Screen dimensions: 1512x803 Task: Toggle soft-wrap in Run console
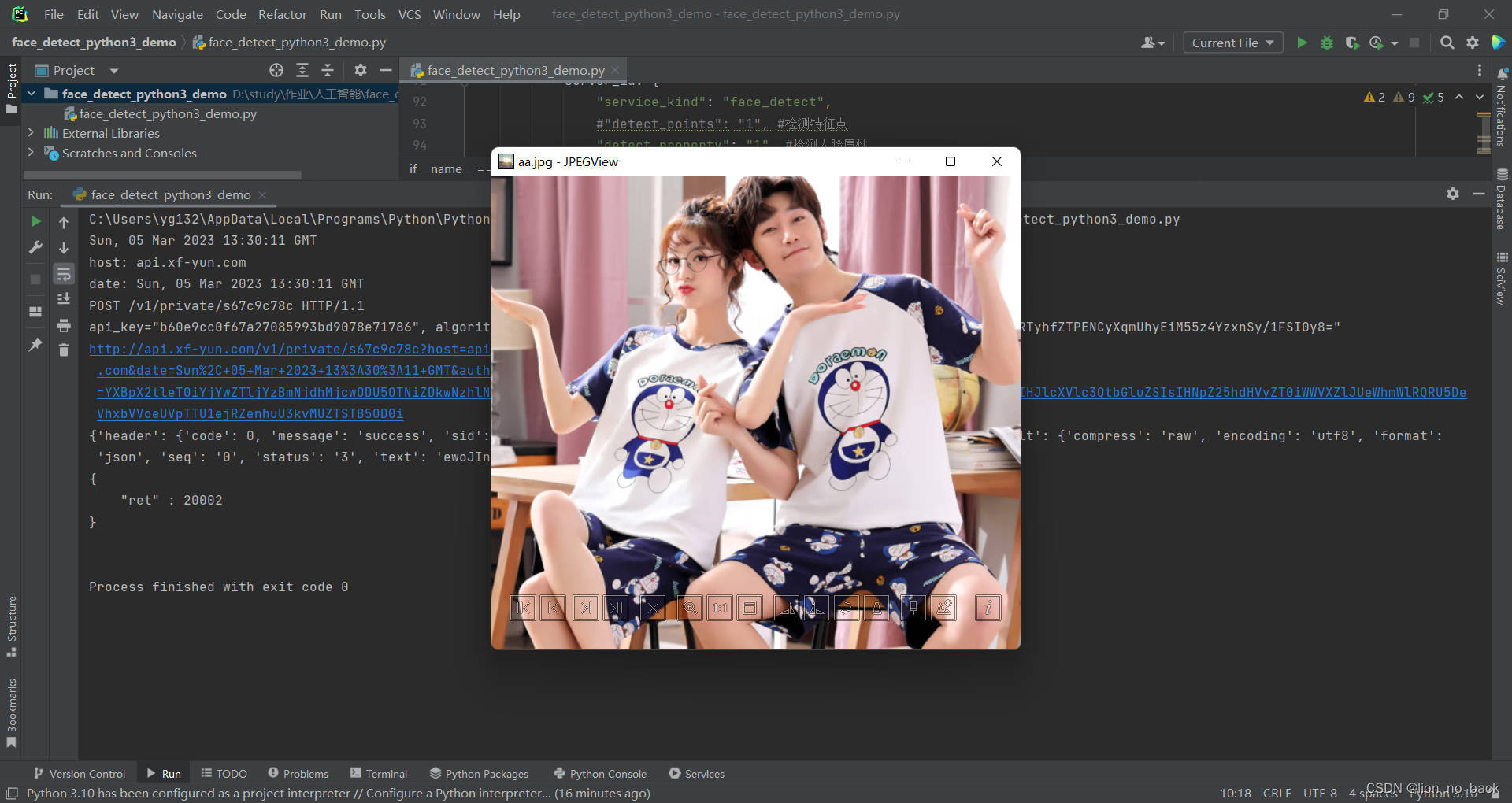[64, 274]
